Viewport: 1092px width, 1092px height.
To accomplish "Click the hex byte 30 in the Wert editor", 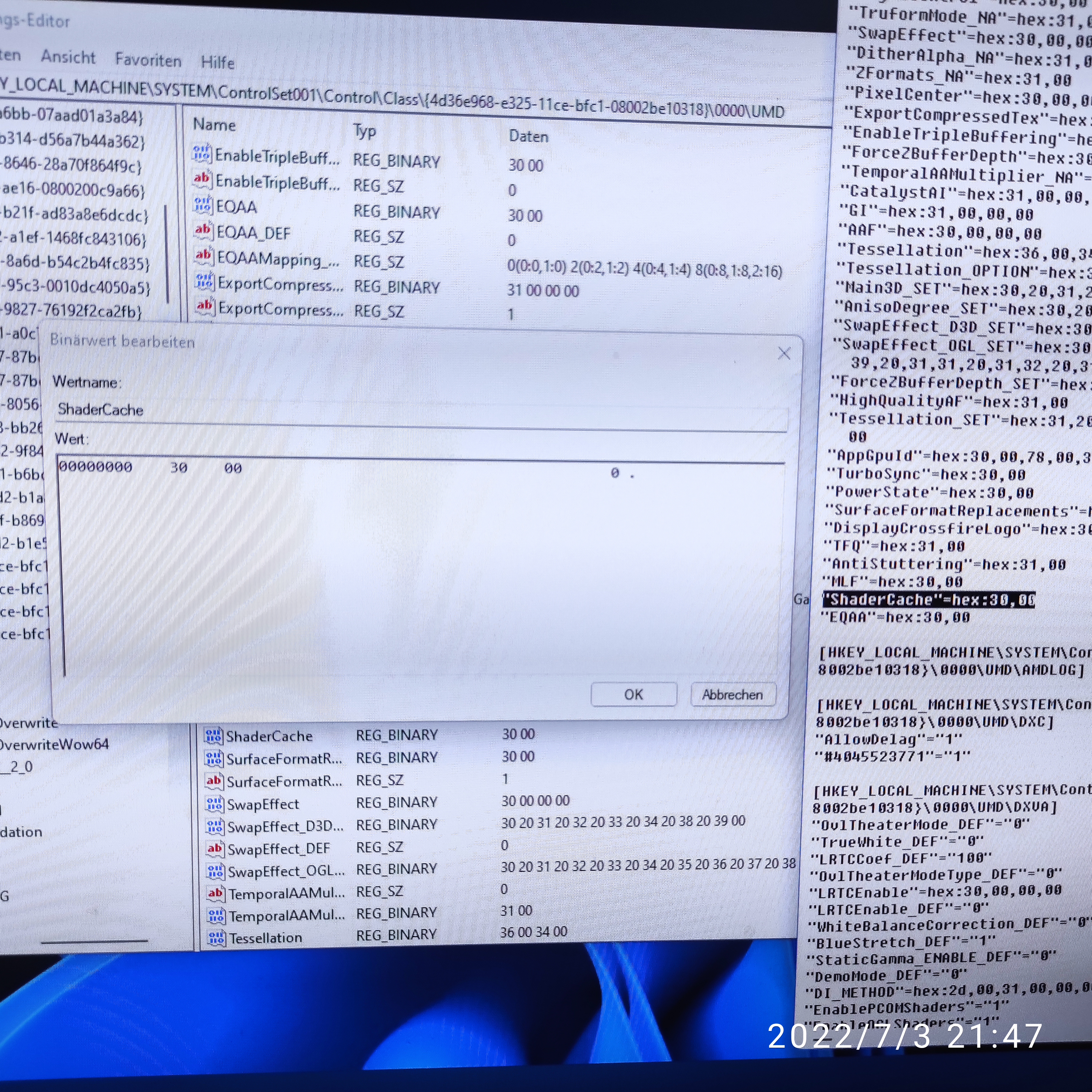I will (179, 468).
